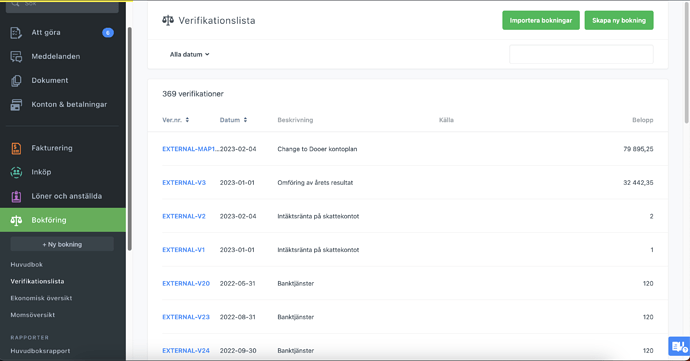The width and height of the screenshot is (690, 361).
Task: Click '369 verifikationer' count text
Action: 193,94
